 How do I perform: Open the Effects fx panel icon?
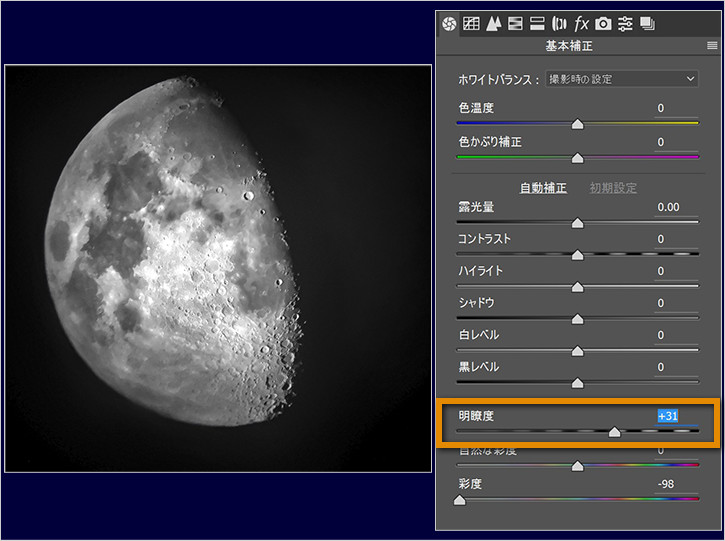tap(581, 23)
